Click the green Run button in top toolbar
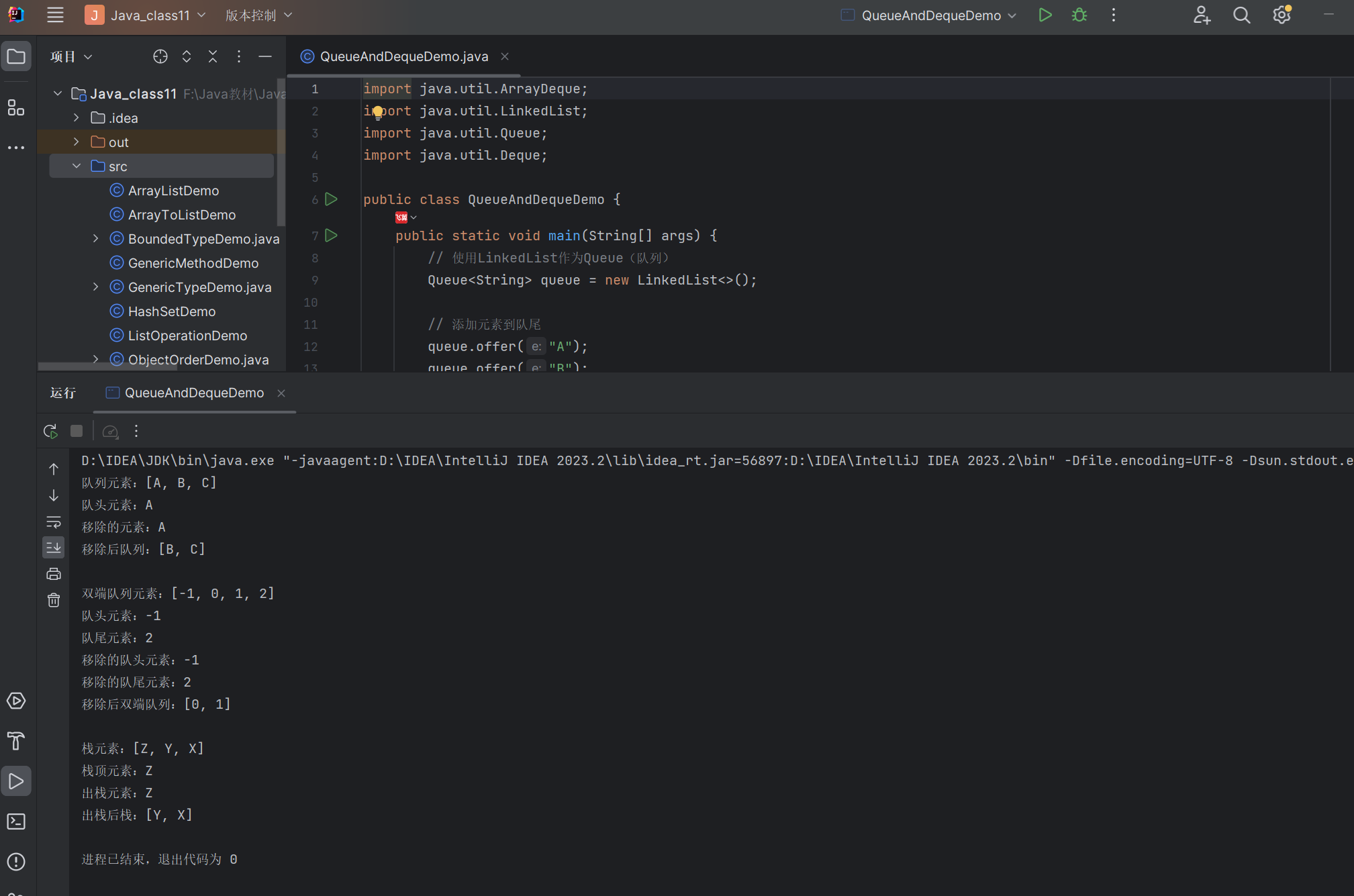This screenshot has height=896, width=1354. click(x=1045, y=15)
